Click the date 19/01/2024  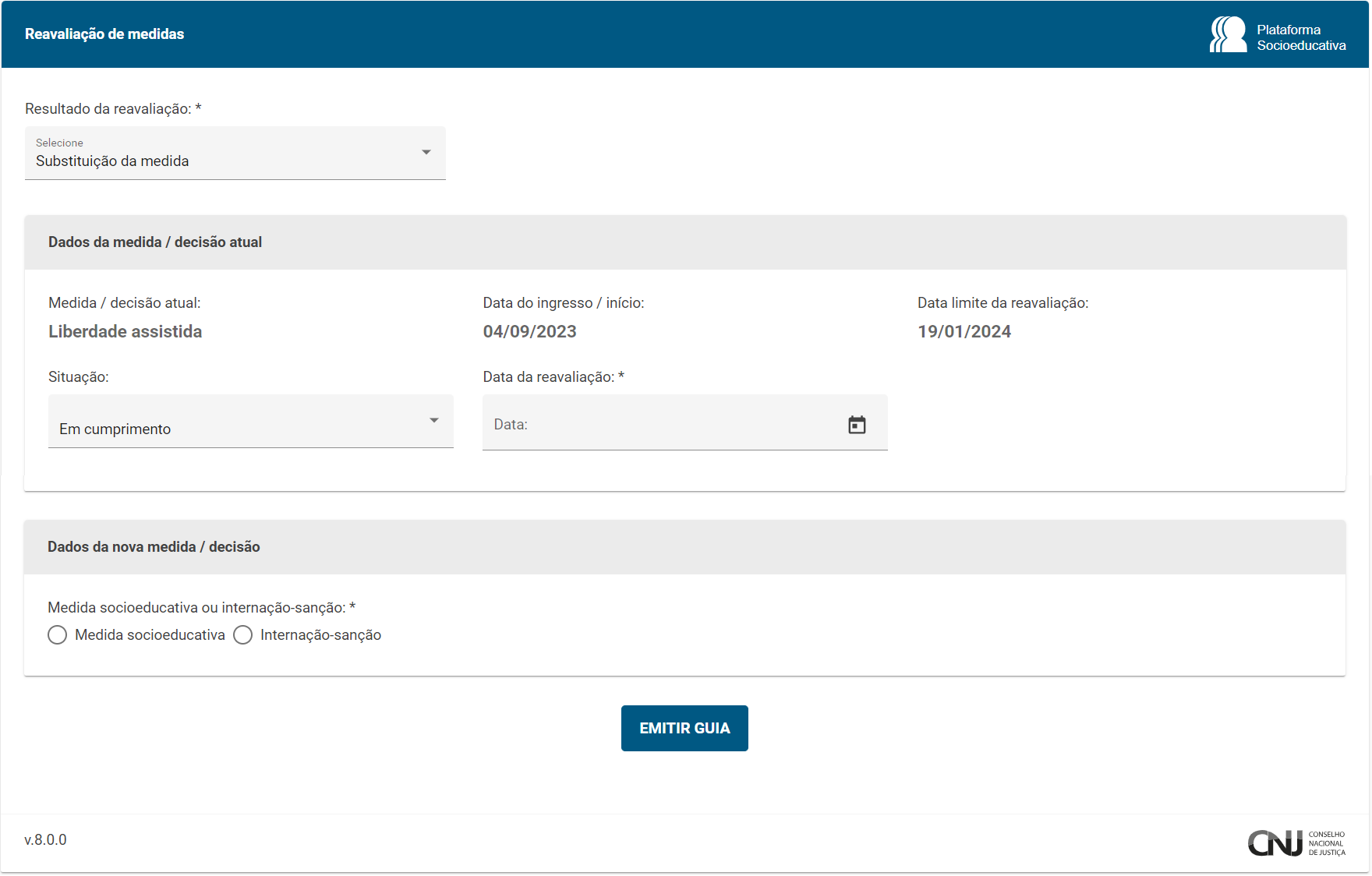pyautogui.click(x=964, y=331)
